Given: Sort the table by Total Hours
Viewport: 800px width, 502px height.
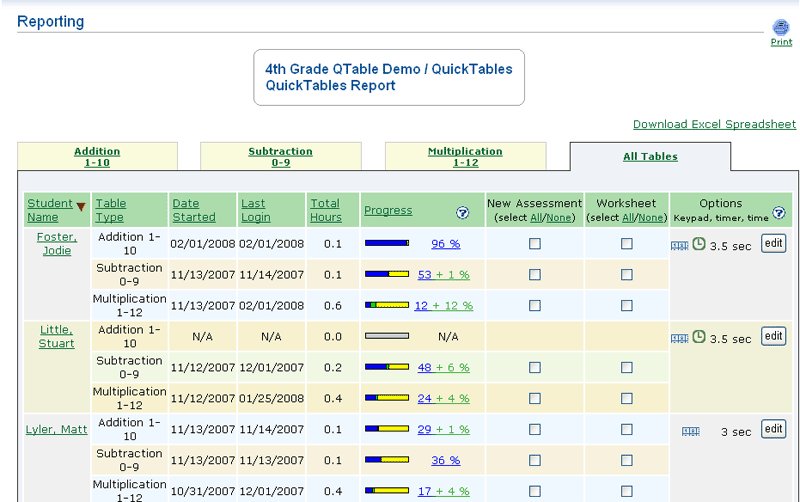Looking at the screenshot, I should pyautogui.click(x=325, y=210).
